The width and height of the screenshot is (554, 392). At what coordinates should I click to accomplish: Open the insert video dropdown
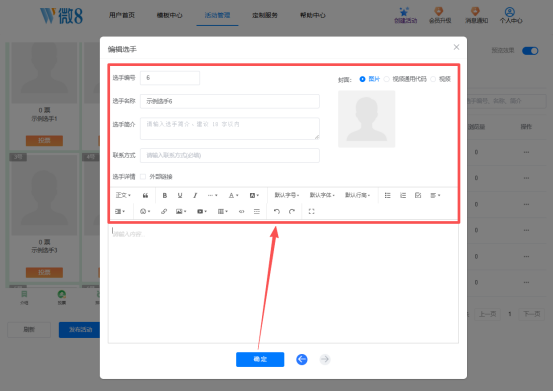coord(202,211)
